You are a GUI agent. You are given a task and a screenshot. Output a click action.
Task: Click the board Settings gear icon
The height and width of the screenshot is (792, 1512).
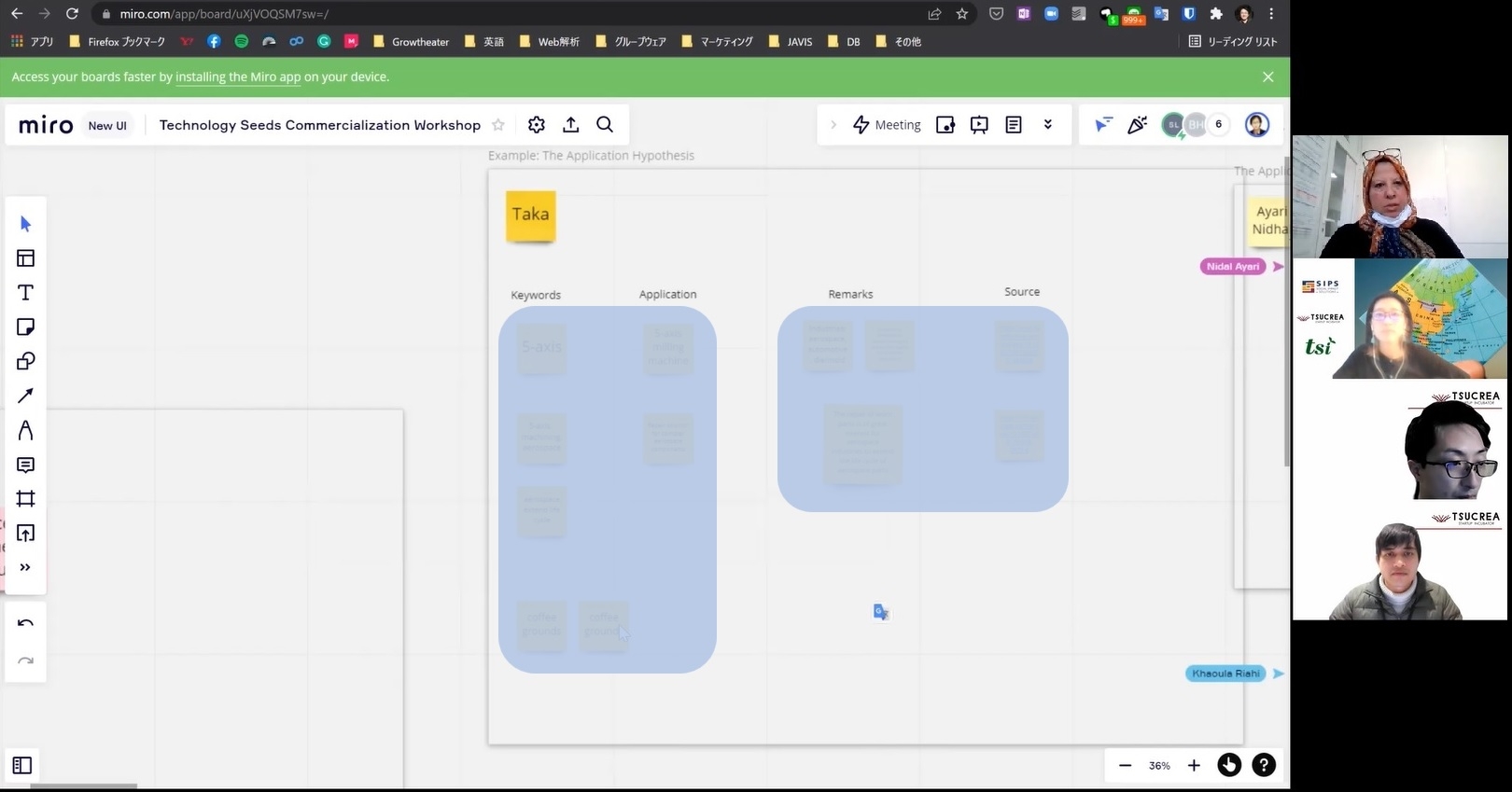(536, 125)
